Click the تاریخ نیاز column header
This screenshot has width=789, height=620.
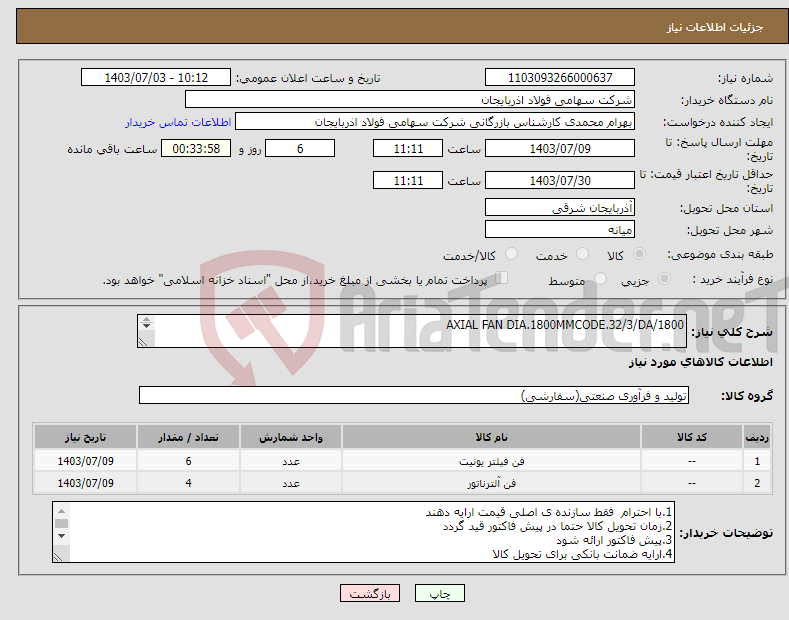click(86, 437)
